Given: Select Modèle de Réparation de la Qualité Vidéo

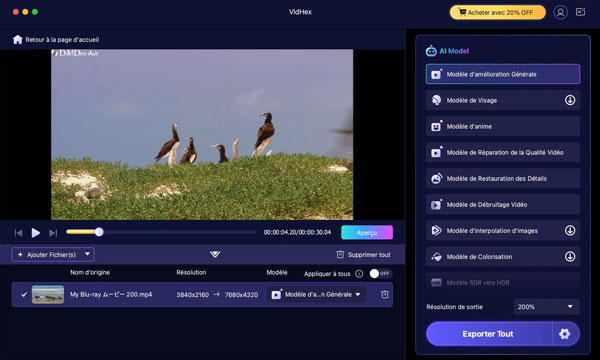Looking at the screenshot, I should pos(503,152).
